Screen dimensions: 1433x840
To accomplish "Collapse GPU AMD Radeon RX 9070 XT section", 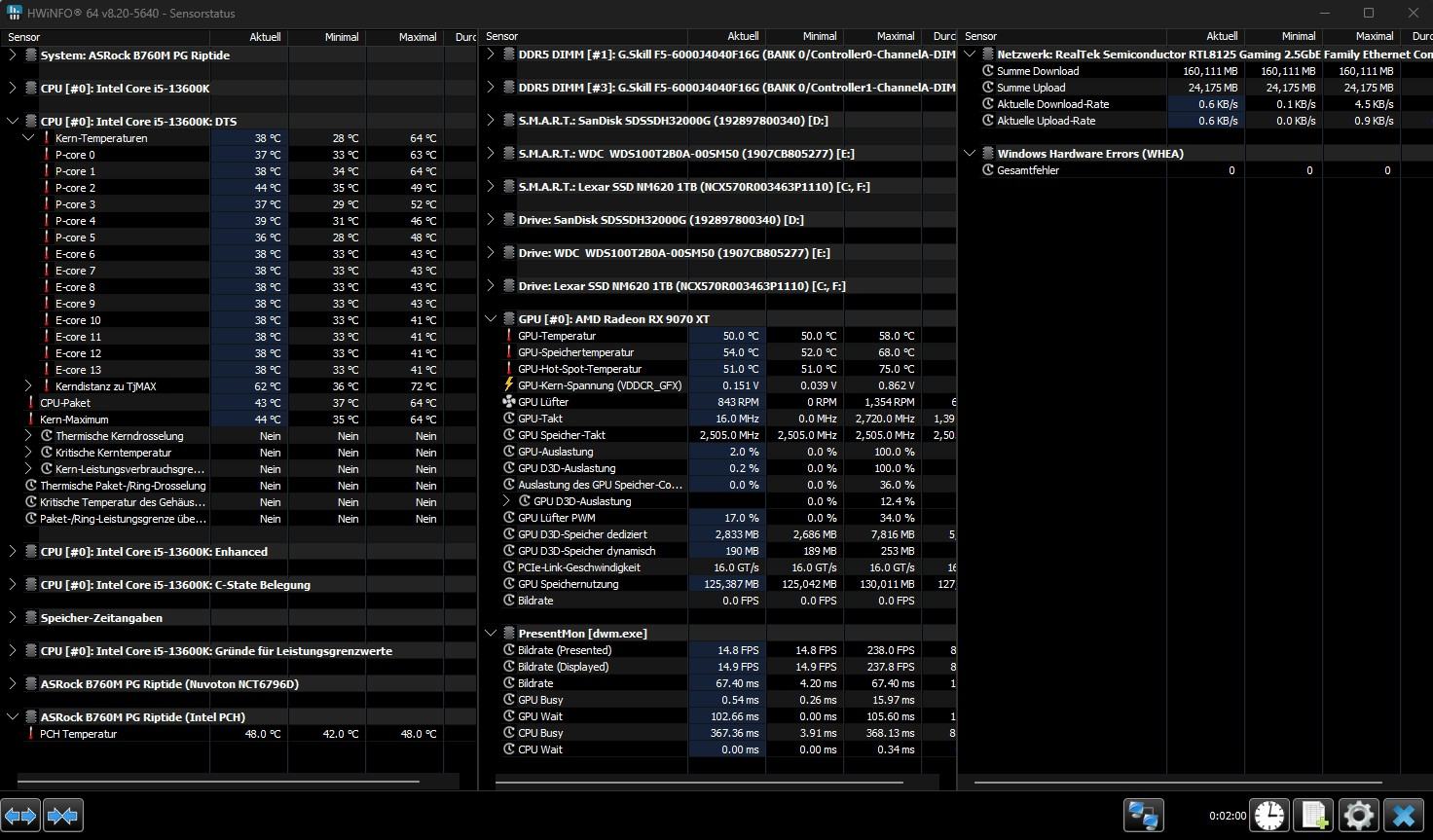I will pyautogui.click(x=491, y=319).
